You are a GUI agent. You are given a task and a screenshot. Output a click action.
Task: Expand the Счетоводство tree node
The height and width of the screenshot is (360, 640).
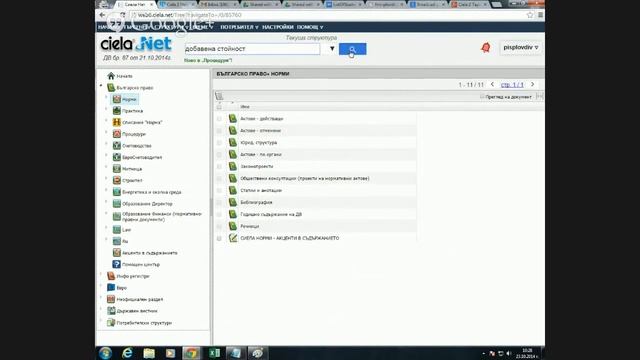[107, 144]
